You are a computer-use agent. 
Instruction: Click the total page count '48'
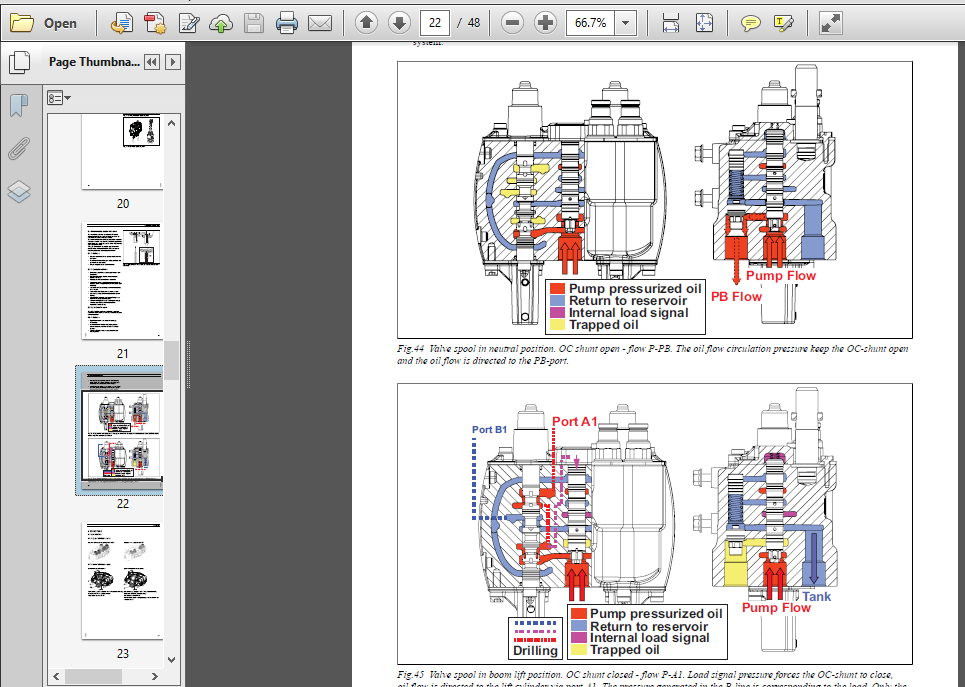point(473,23)
